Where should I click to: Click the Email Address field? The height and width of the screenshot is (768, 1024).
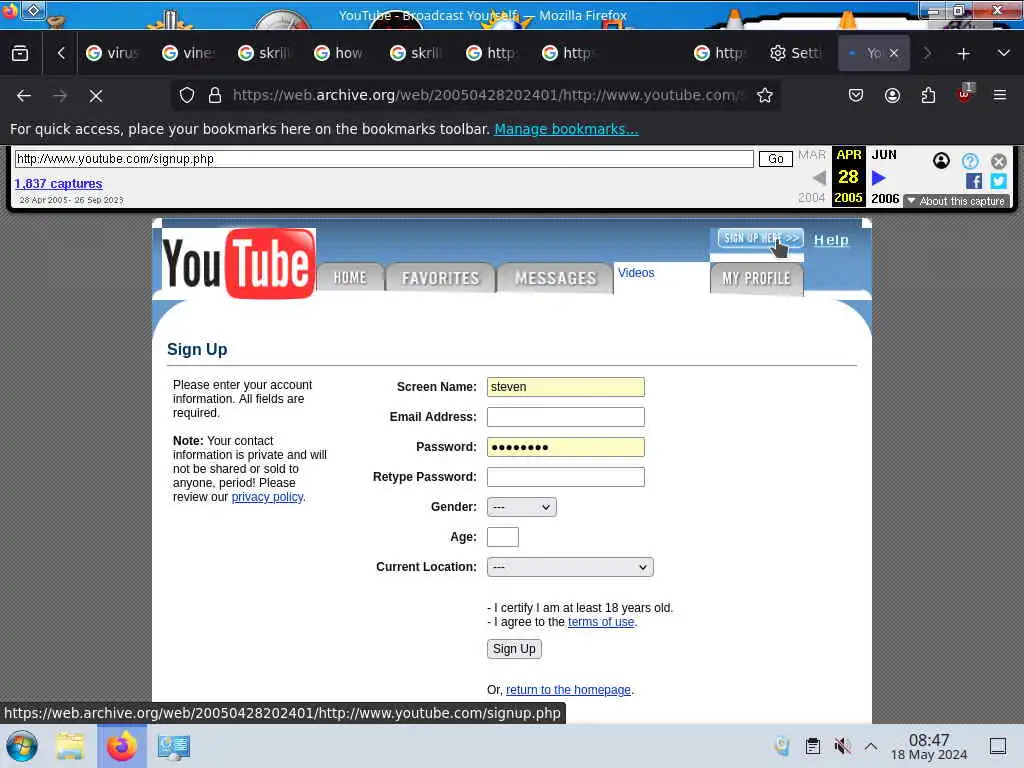point(566,417)
